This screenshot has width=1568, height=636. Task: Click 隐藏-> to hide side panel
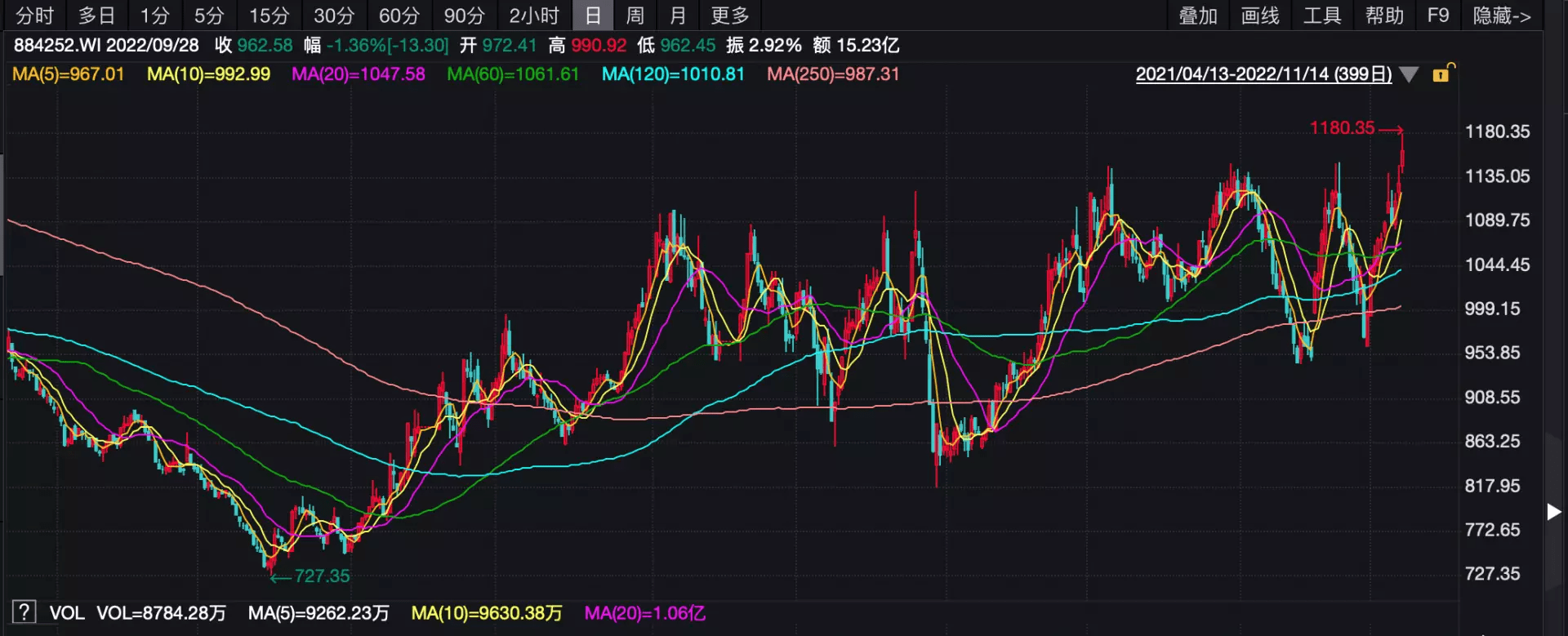[x=1502, y=16]
